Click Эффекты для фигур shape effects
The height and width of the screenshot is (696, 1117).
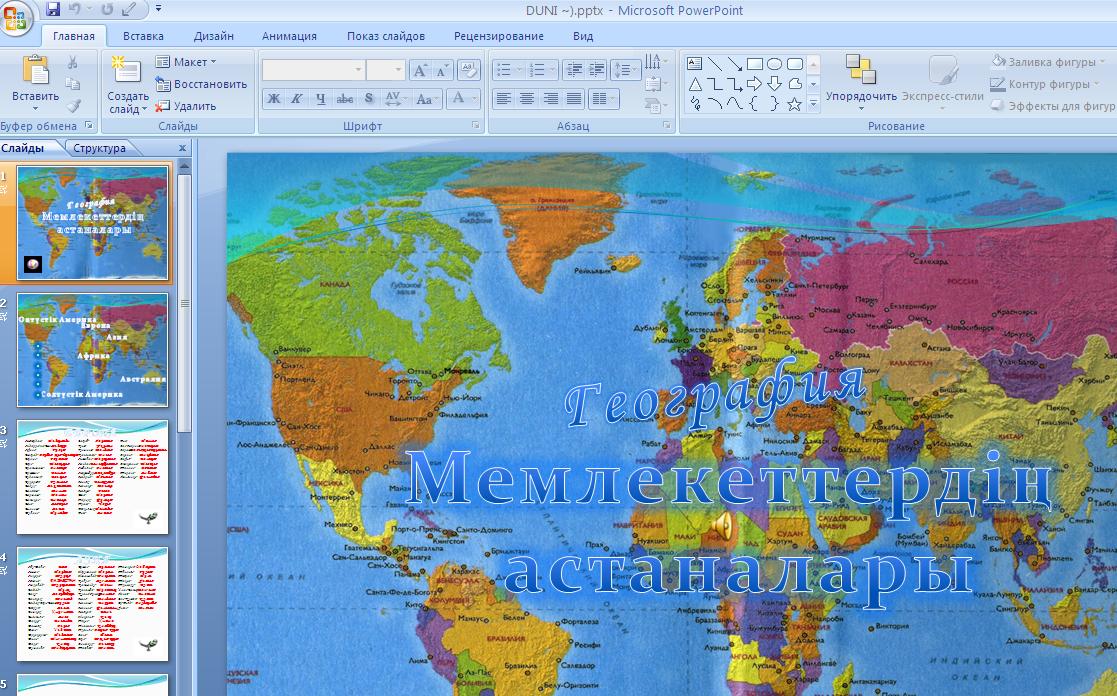point(1053,106)
